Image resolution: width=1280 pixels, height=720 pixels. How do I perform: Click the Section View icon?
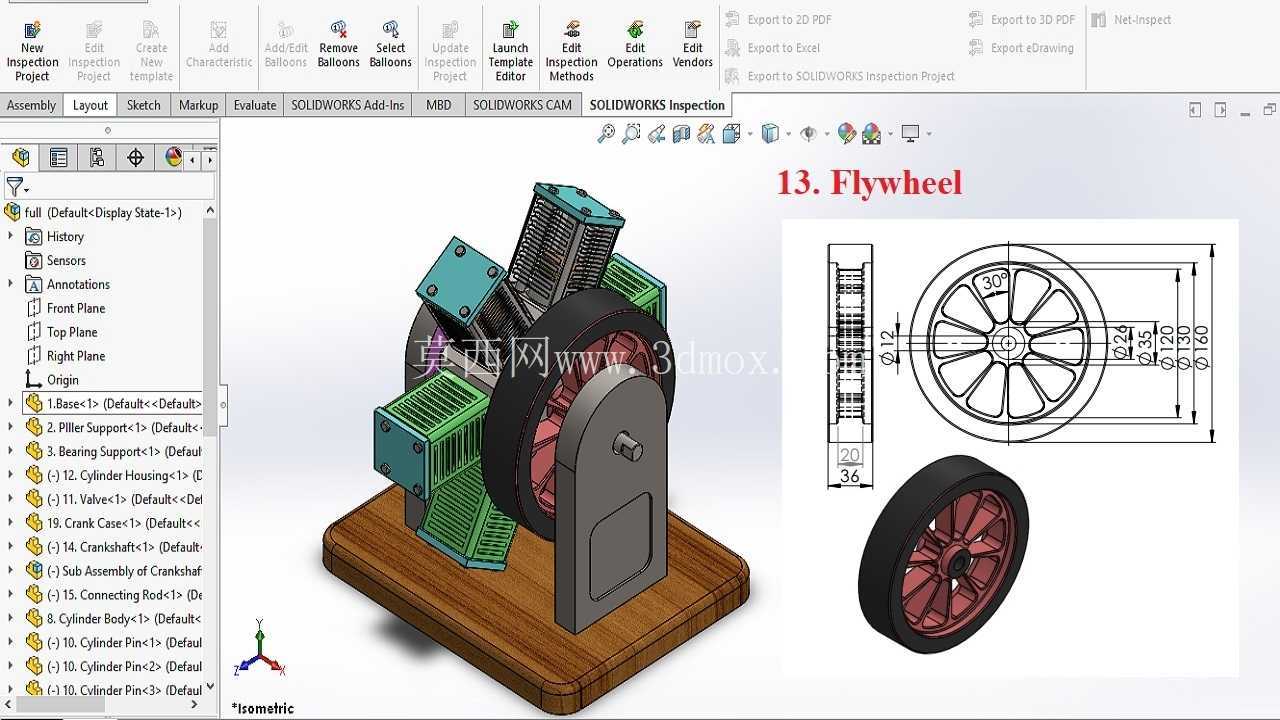tap(682, 133)
